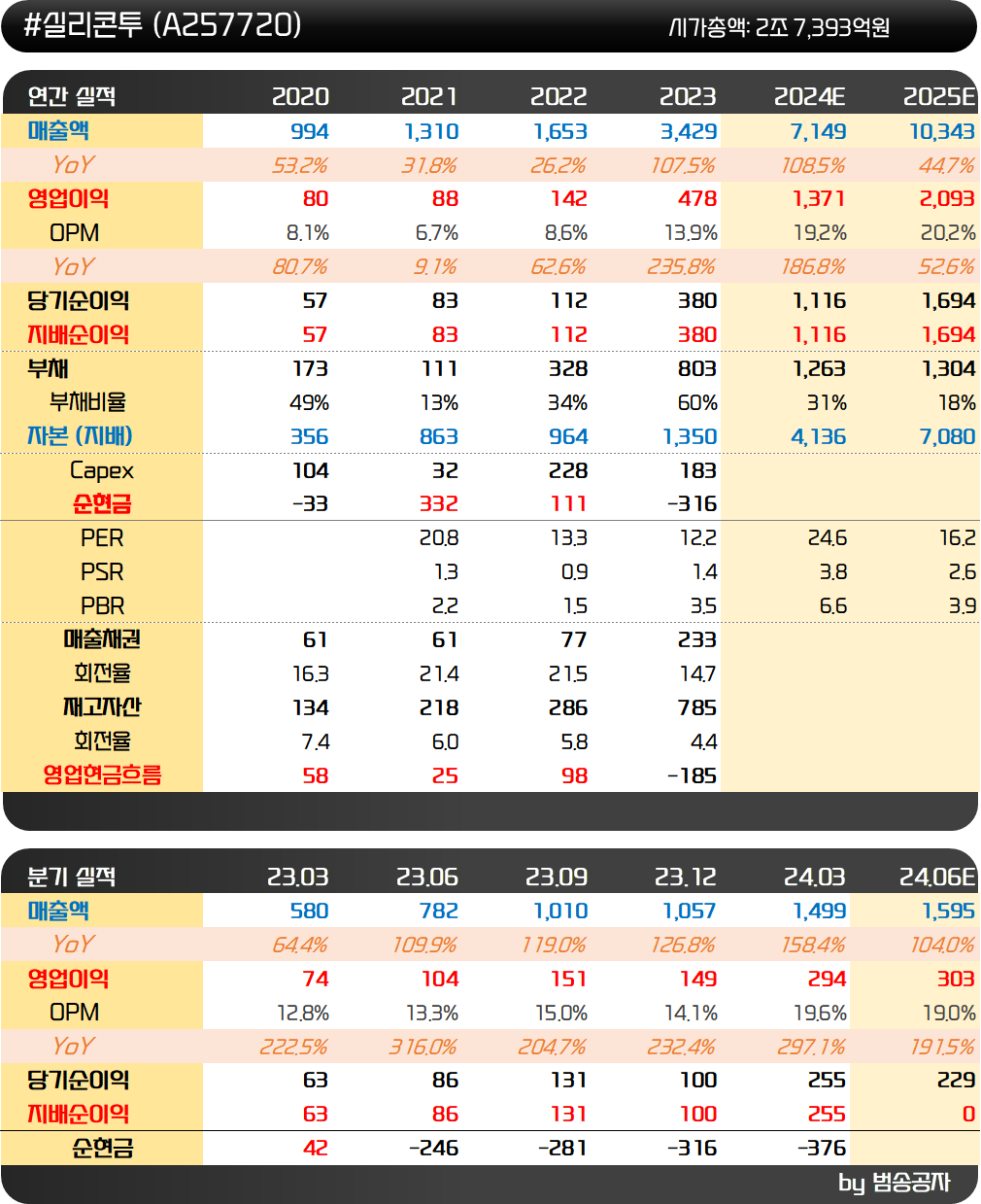
Task: Select the 분기 실적 header label
Action: click(72, 877)
